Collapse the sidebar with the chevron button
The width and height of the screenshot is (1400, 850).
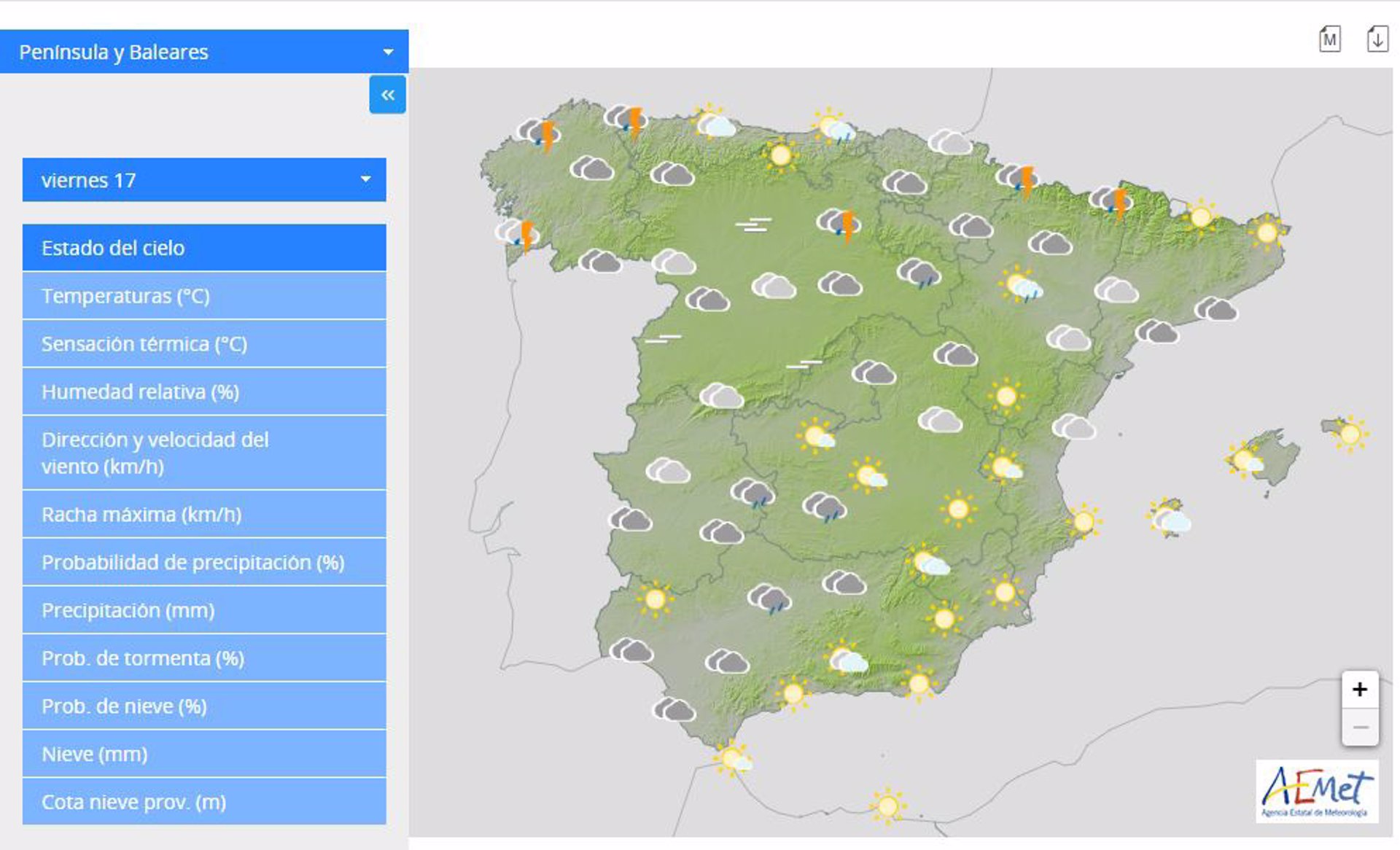click(x=387, y=95)
